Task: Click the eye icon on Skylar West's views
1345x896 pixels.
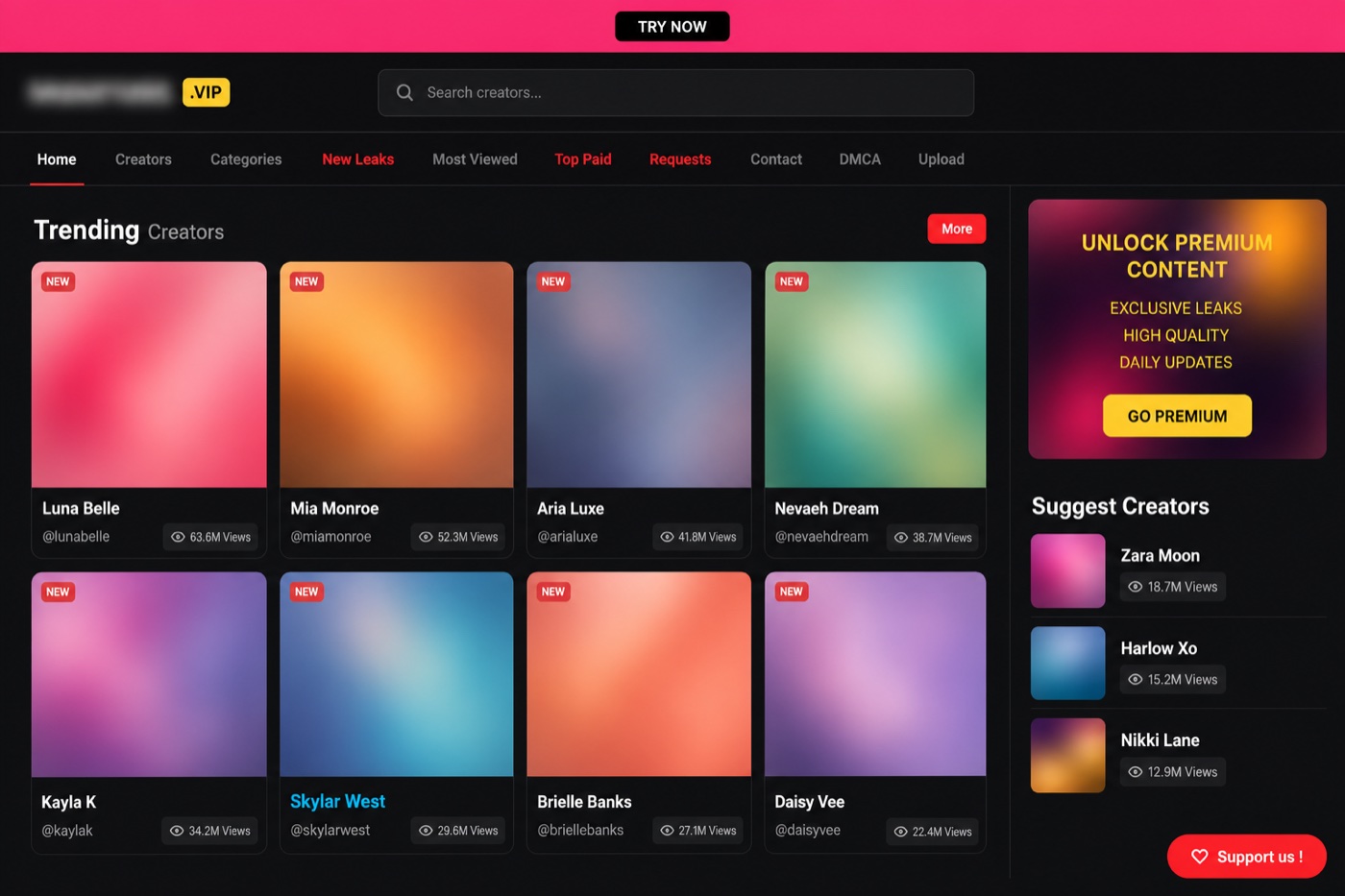Action: point(426,831)
